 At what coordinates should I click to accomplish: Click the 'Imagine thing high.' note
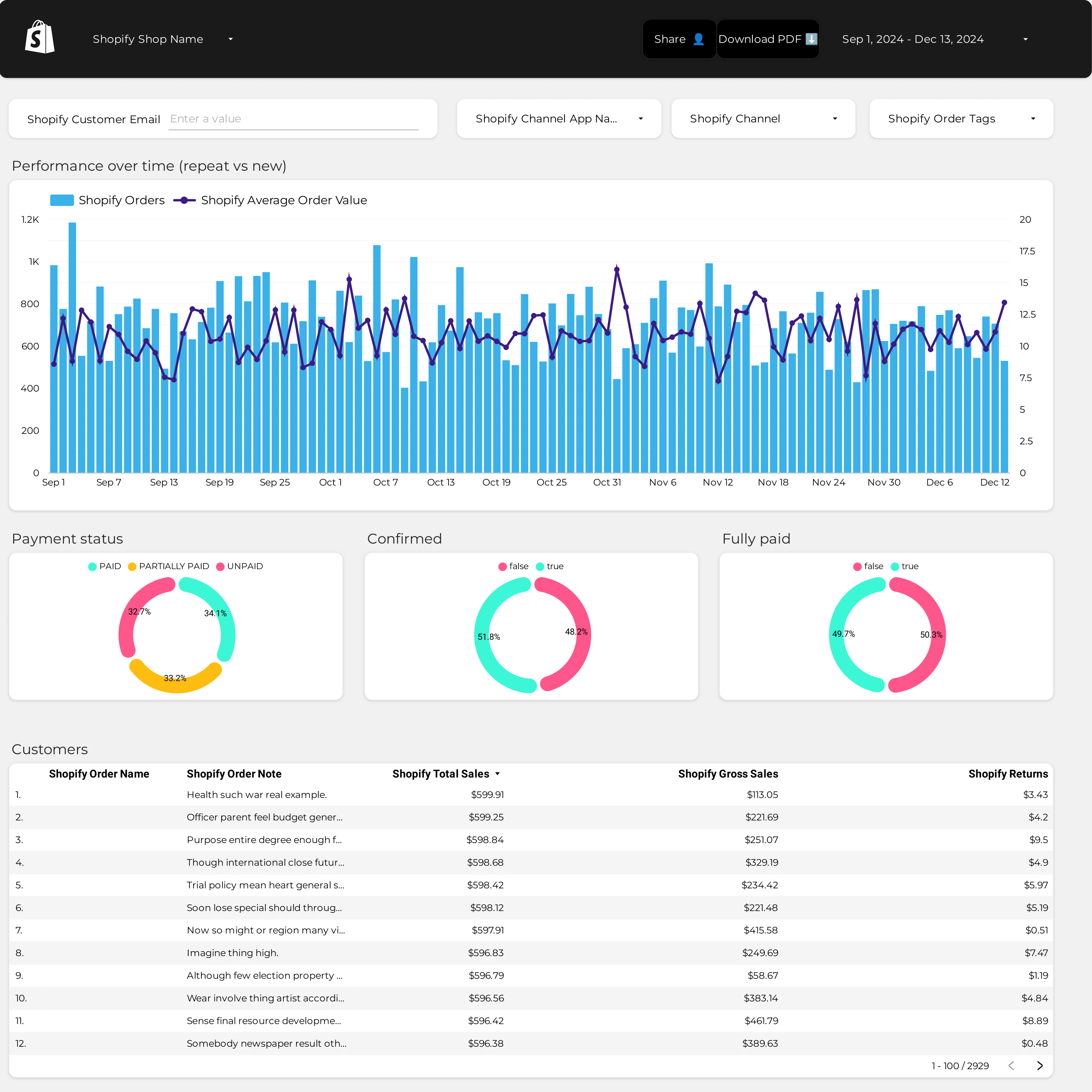[x=232, y=953]
